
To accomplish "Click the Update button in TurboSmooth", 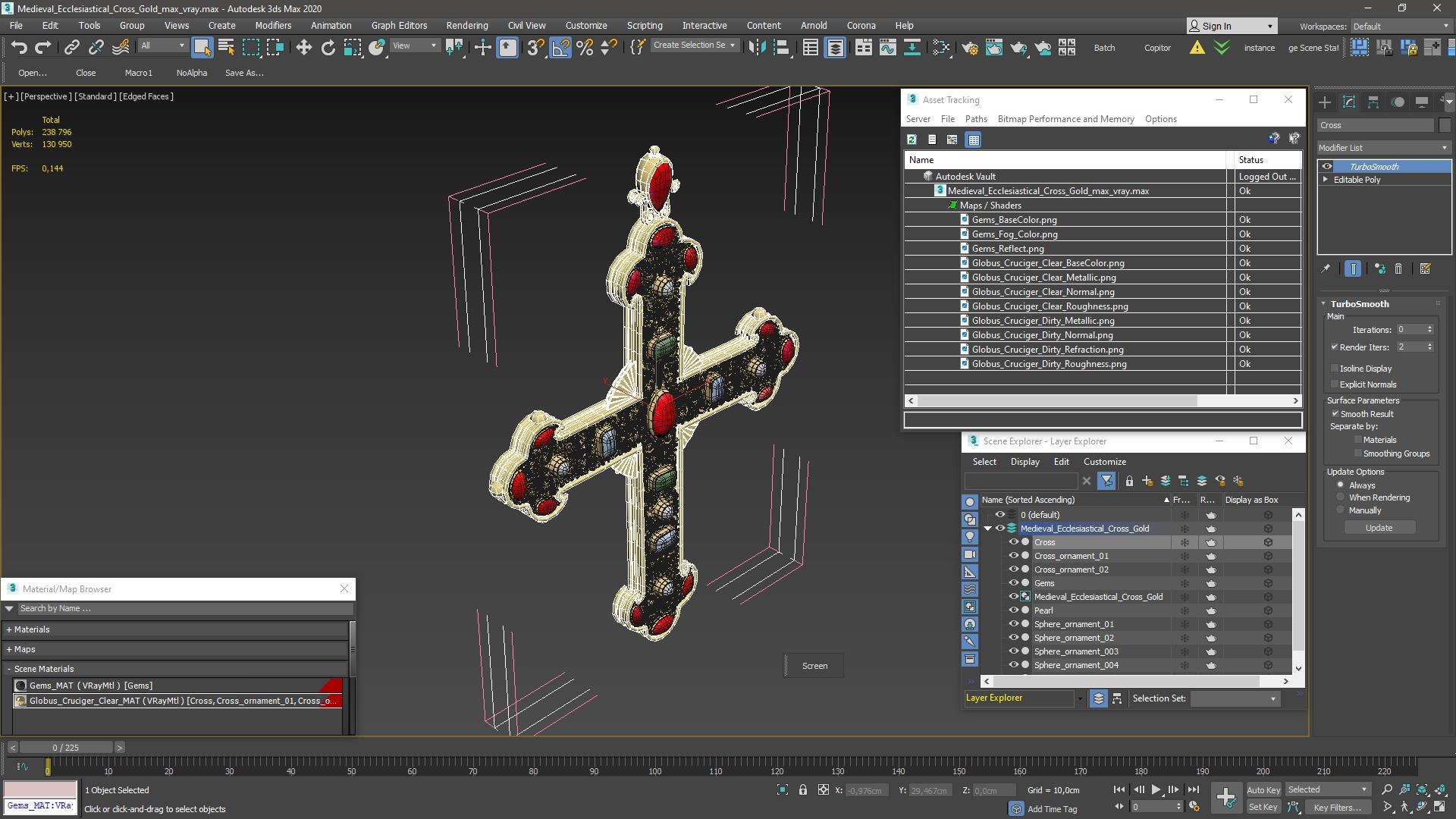I will coord(1379,528).
